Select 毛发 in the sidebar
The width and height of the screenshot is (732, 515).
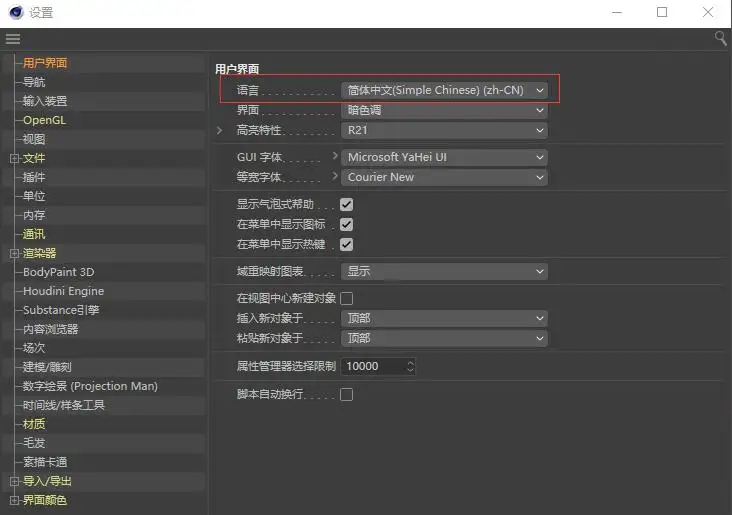point(34,443)
